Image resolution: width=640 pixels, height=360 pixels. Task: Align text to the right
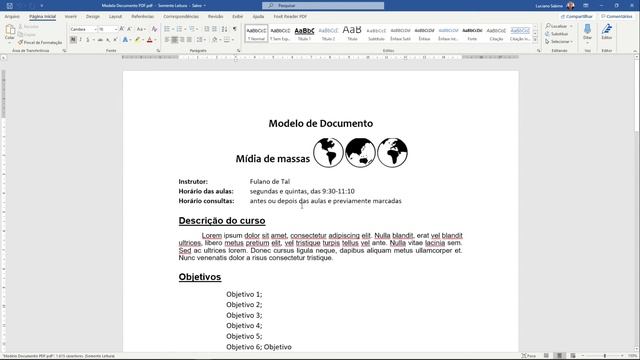[x=182, y=40]
